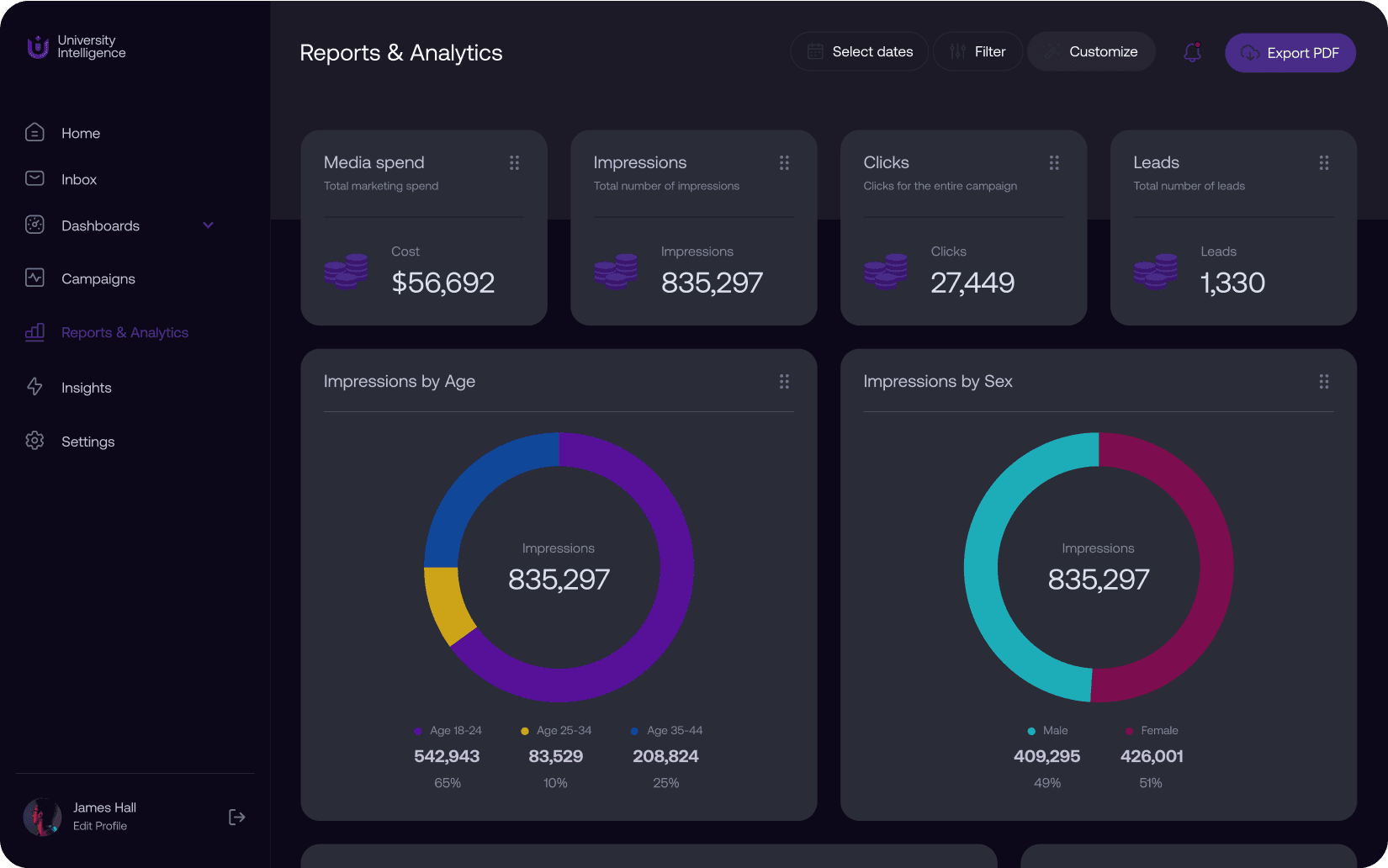Viewport: 1388px width, 868px height.
Task: Open Clicks card options menu
Action: click(x=1054, y=163)
